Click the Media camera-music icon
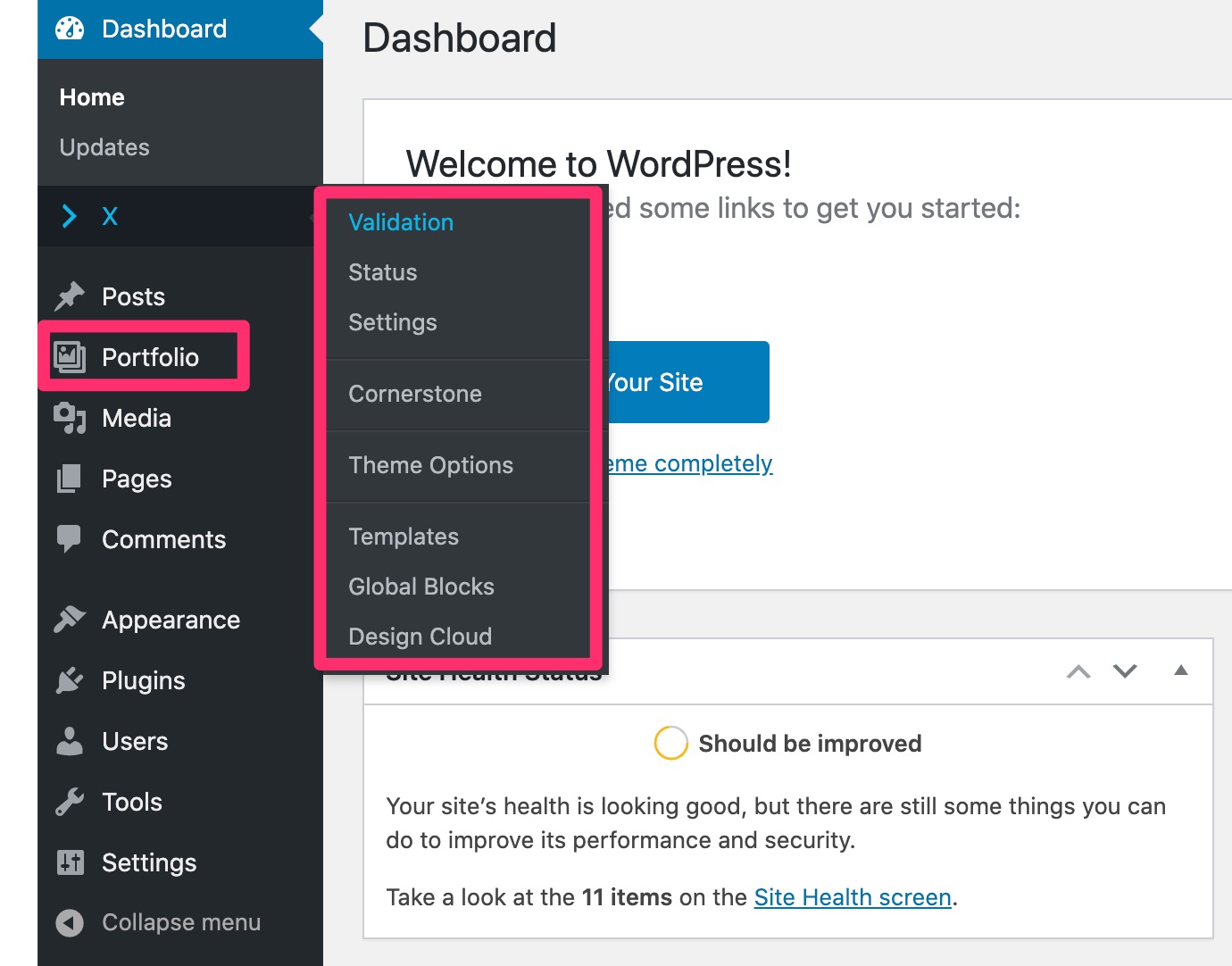The image size is (1232, 966). (70, 418)
